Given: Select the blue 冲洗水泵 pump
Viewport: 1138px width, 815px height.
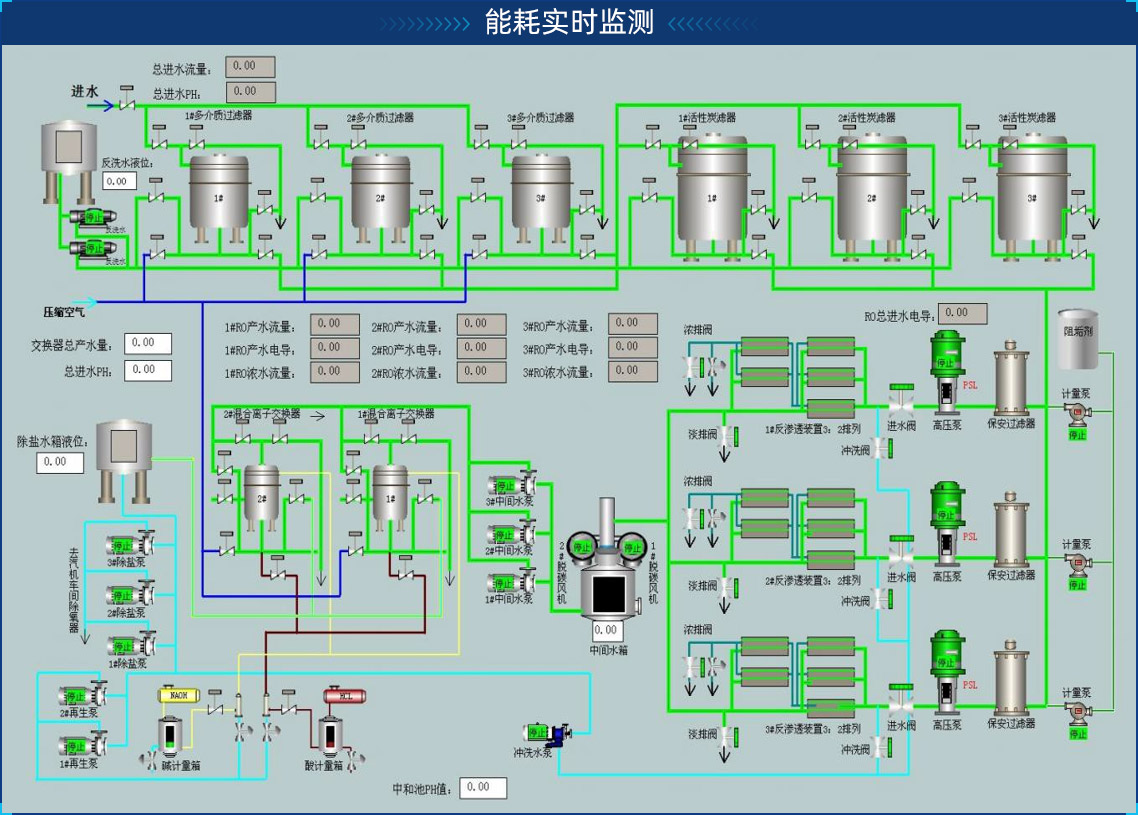Looking at the screenshot, I should (546, 735).
